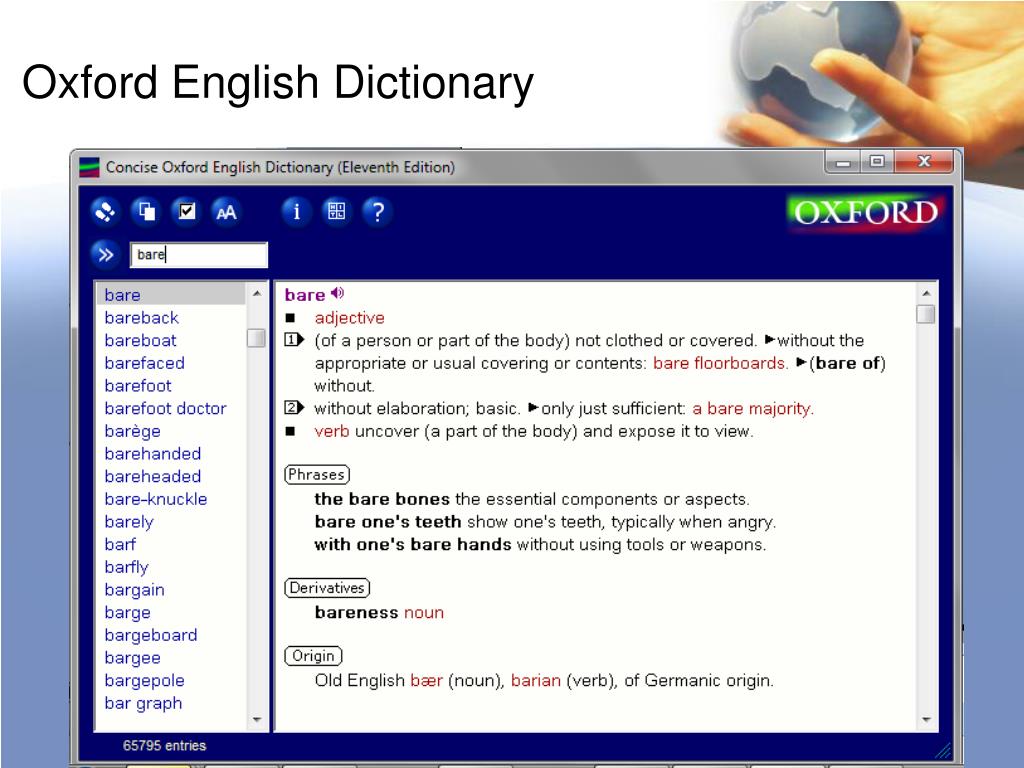
Task: Select 'bargeboard' entry
Action: (x=151, y=635)
